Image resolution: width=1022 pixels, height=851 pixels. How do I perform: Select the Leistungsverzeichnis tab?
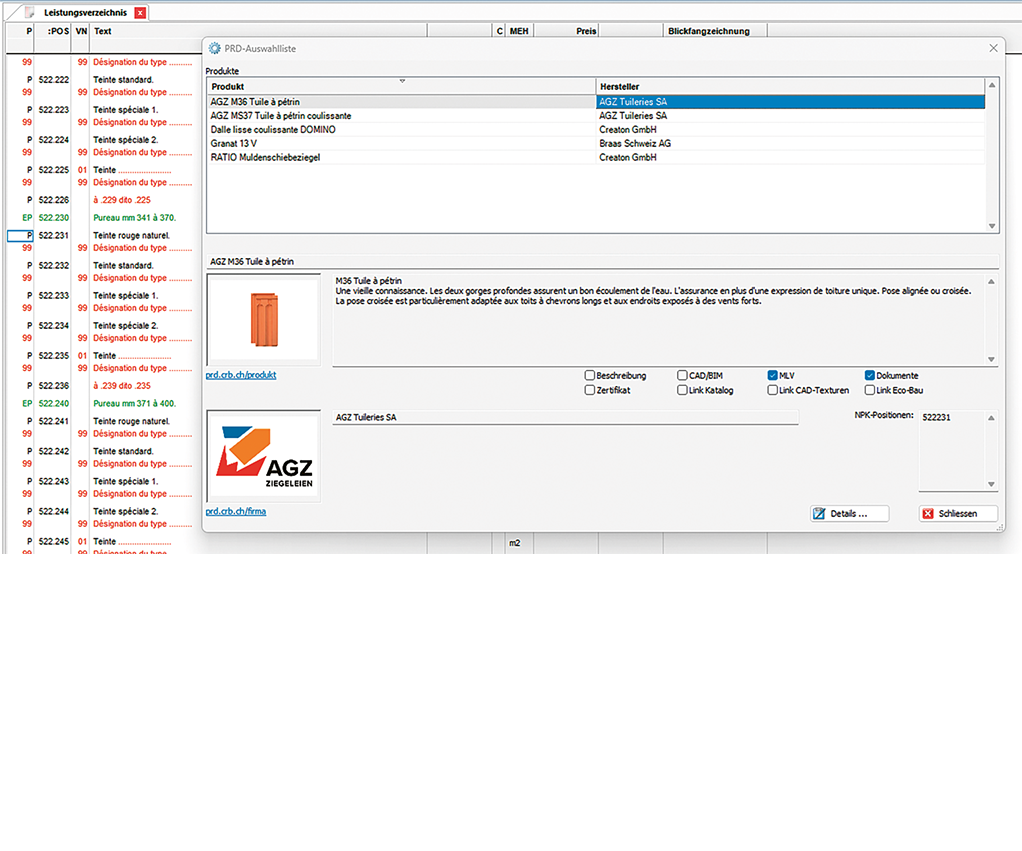point(85,12)
